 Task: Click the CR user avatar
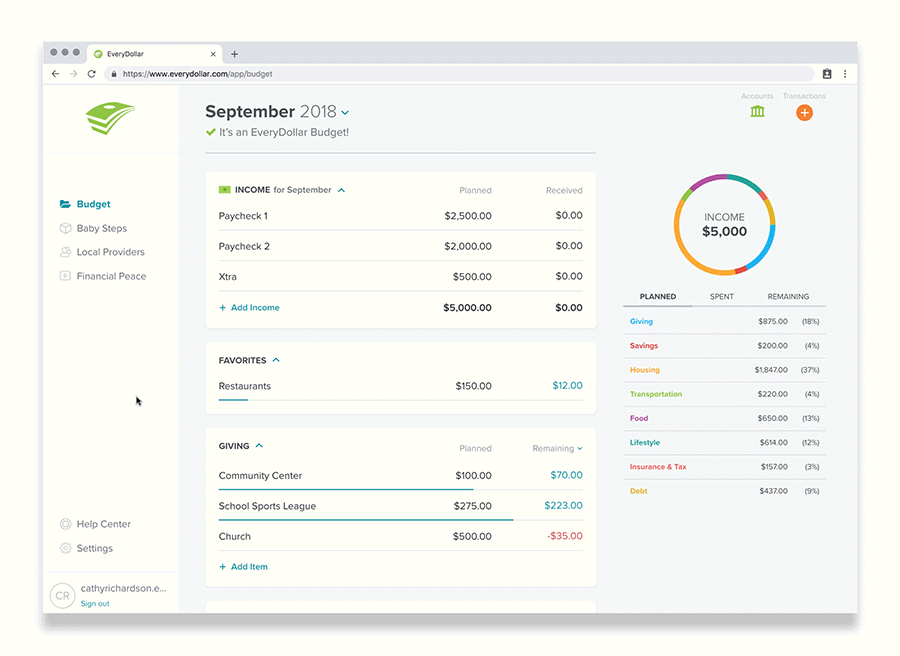coord(63,596)
